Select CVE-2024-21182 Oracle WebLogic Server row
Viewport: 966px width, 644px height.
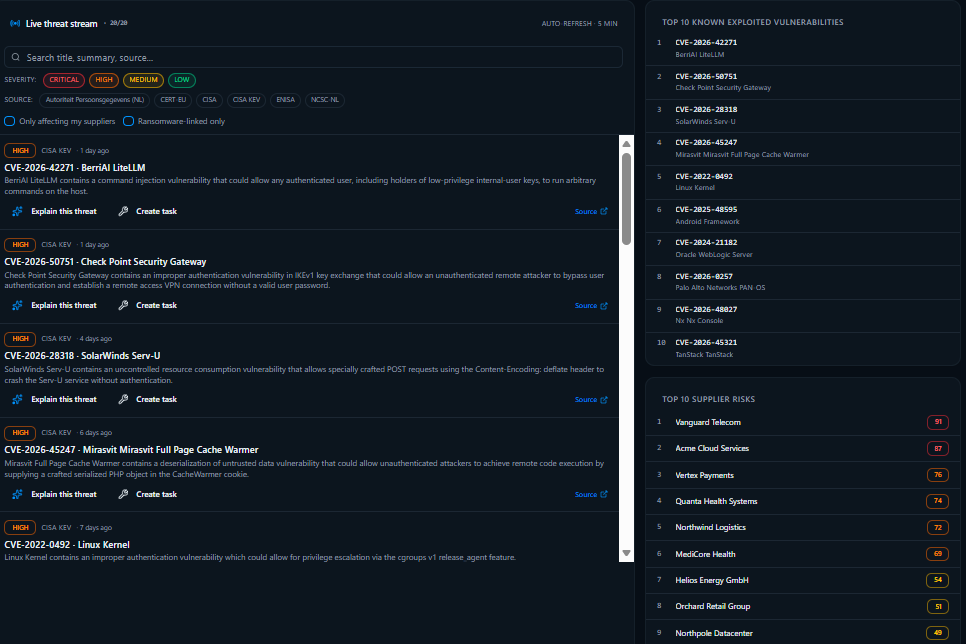click(803, 248)
